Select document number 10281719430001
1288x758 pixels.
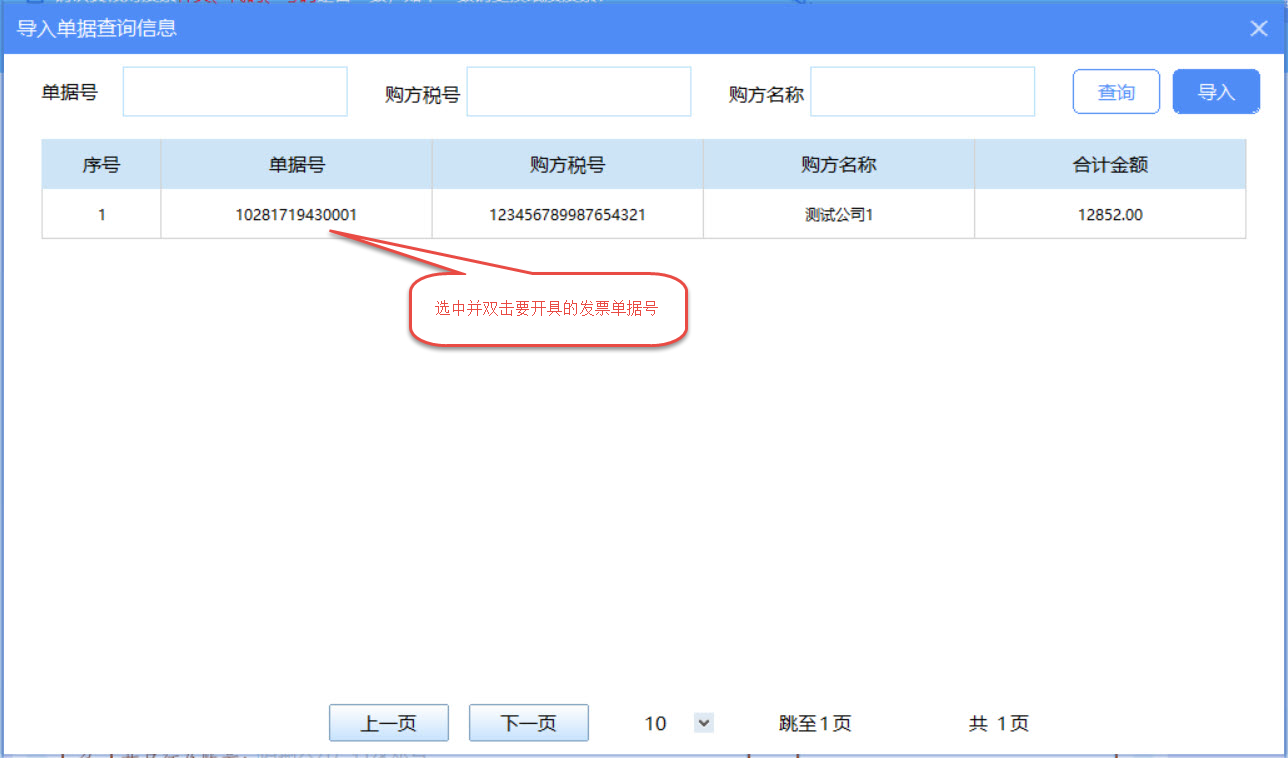coord(296,215)
